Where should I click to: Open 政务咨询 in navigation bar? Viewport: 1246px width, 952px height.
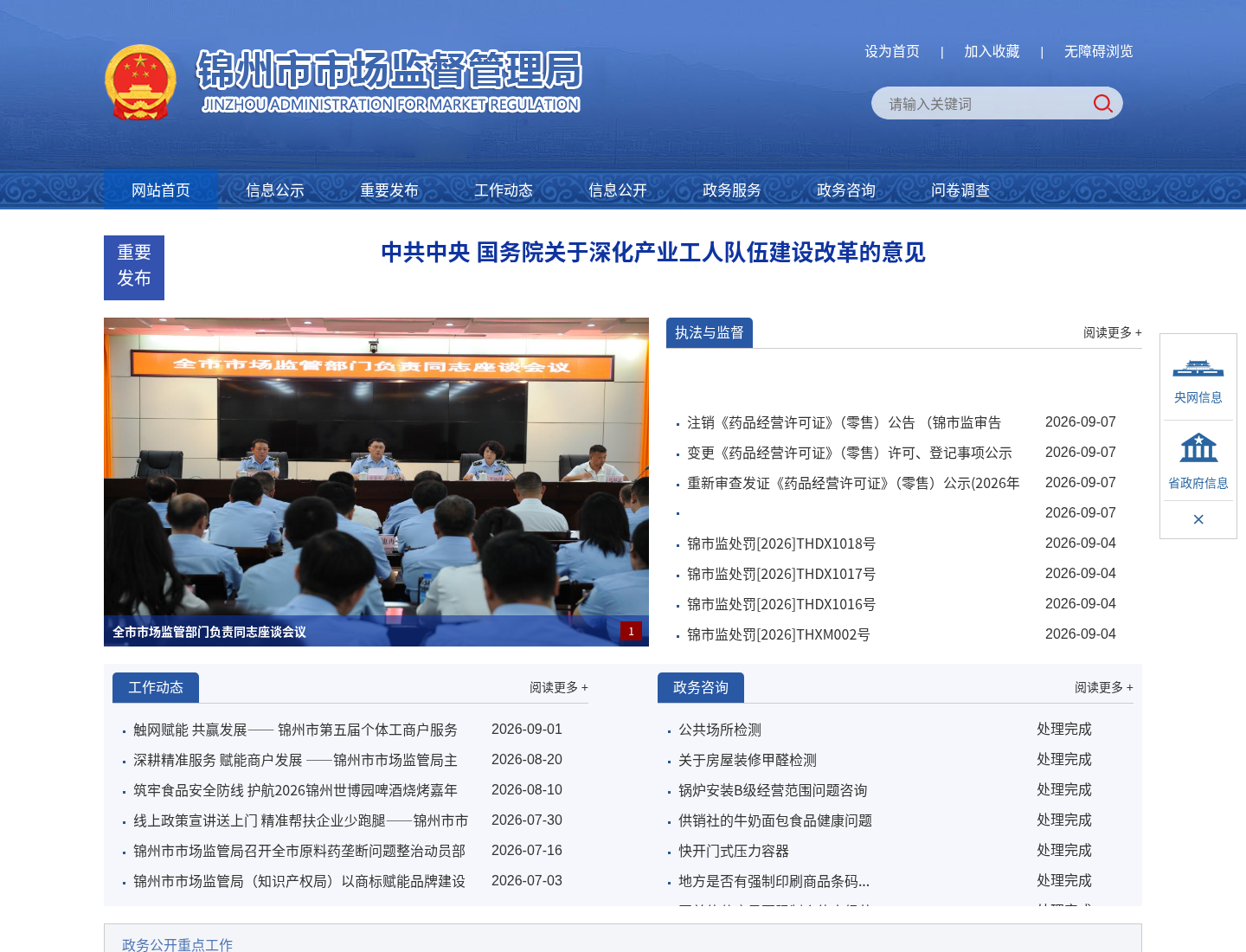point(846,190)
